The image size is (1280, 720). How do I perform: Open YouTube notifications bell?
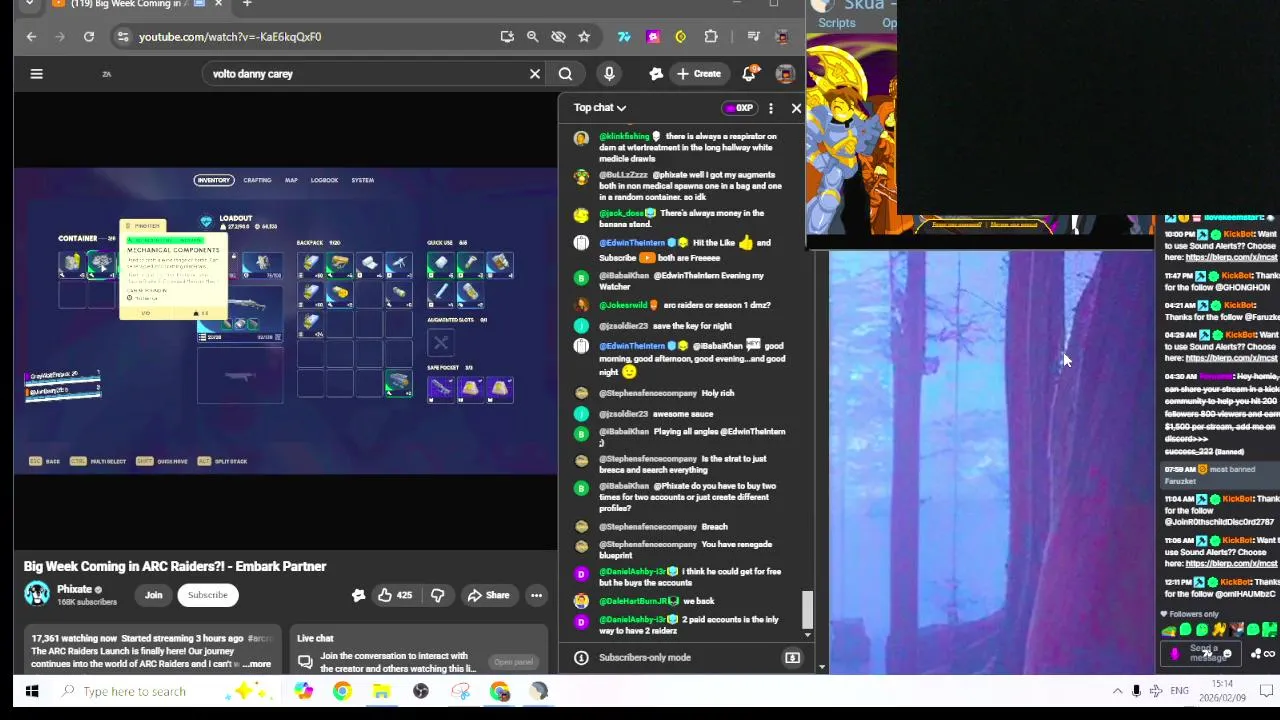(x=749, y=73)
